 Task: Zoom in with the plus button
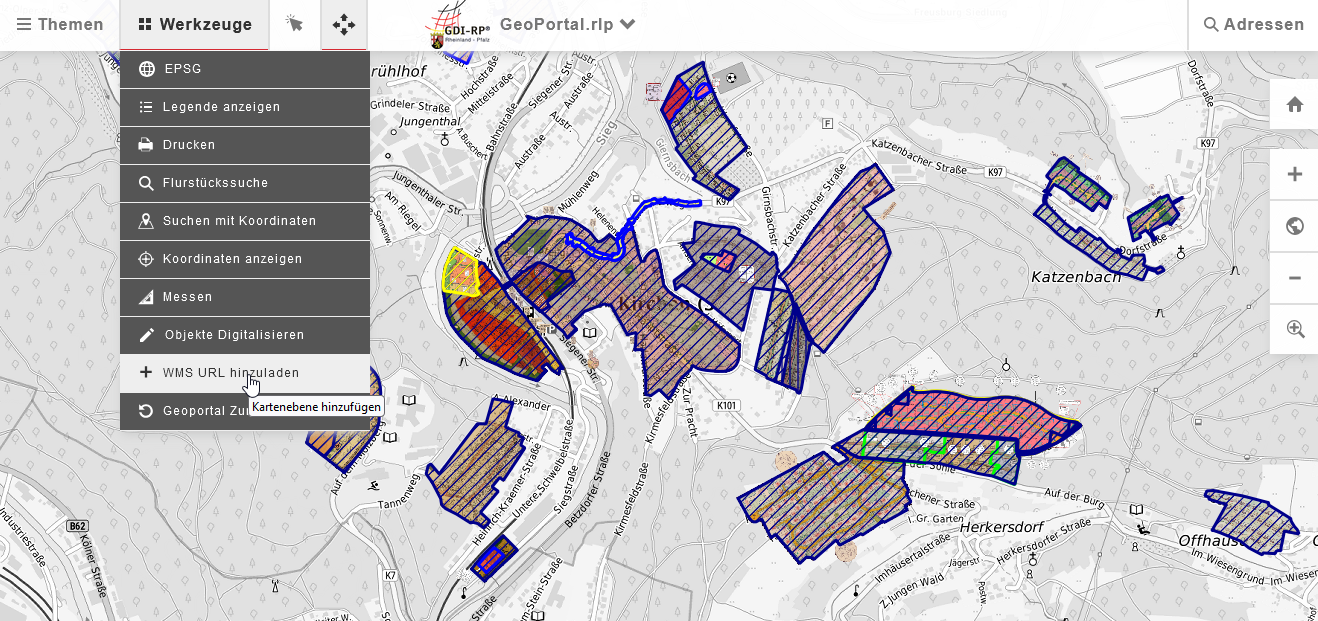pos(1294,174)
